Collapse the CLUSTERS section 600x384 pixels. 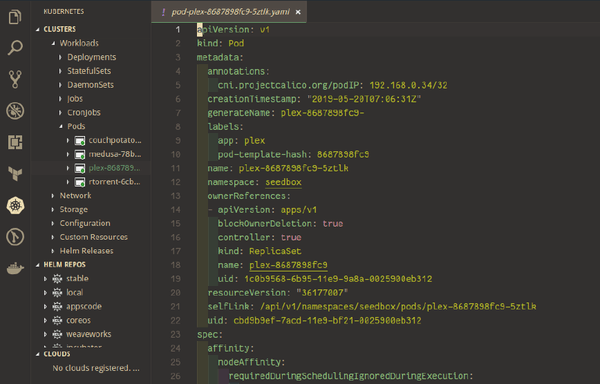[38, 29]
